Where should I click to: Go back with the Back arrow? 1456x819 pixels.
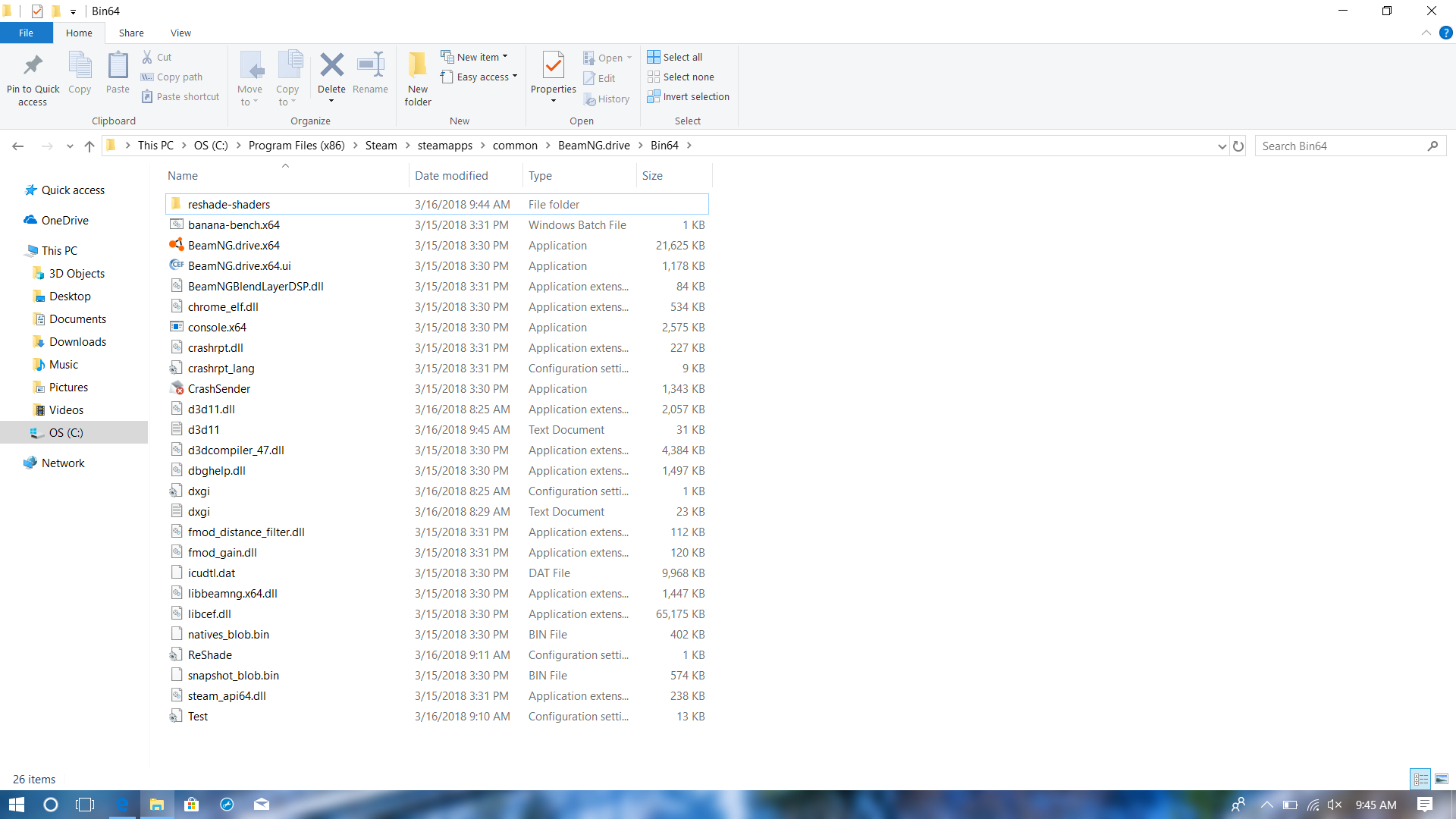tap(18, 146)
